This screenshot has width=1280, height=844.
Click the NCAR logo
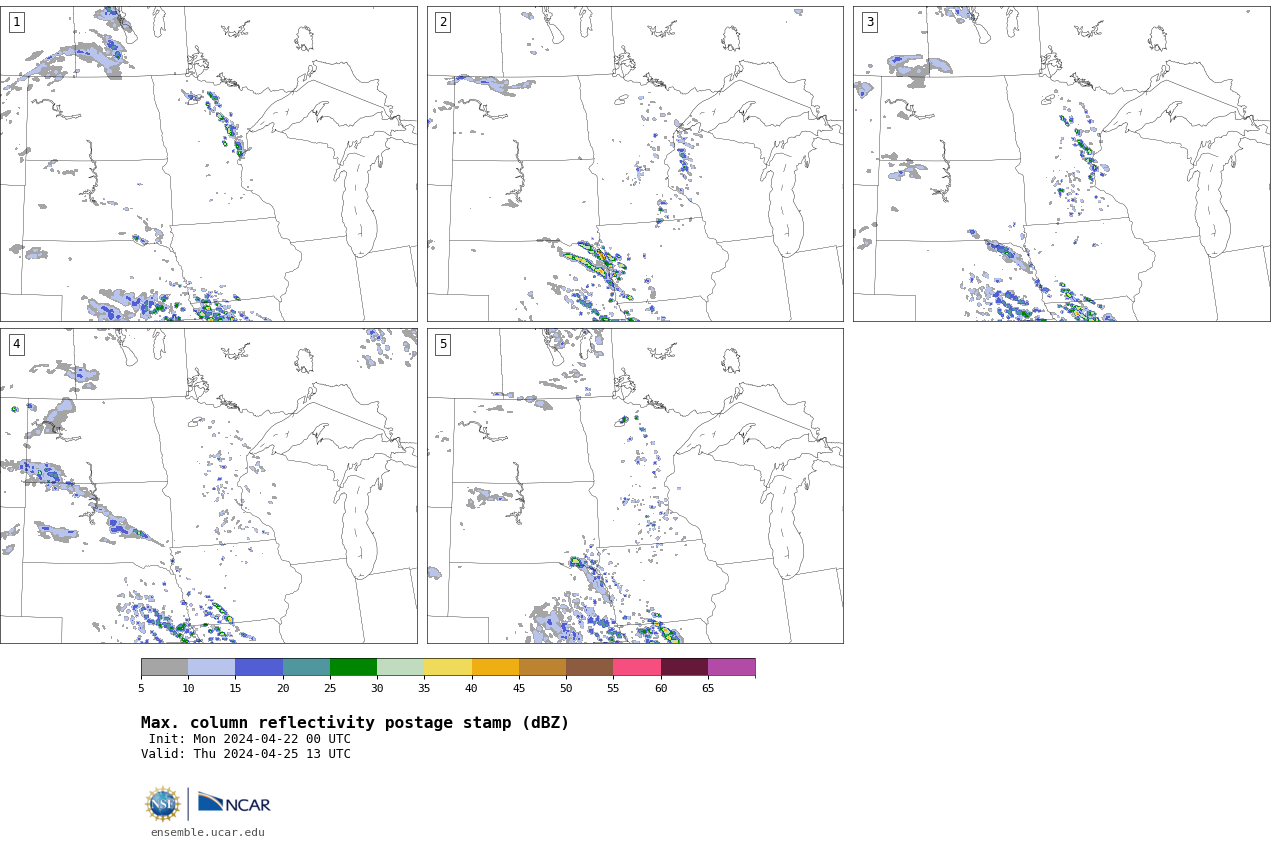click(x=234, y=803)
